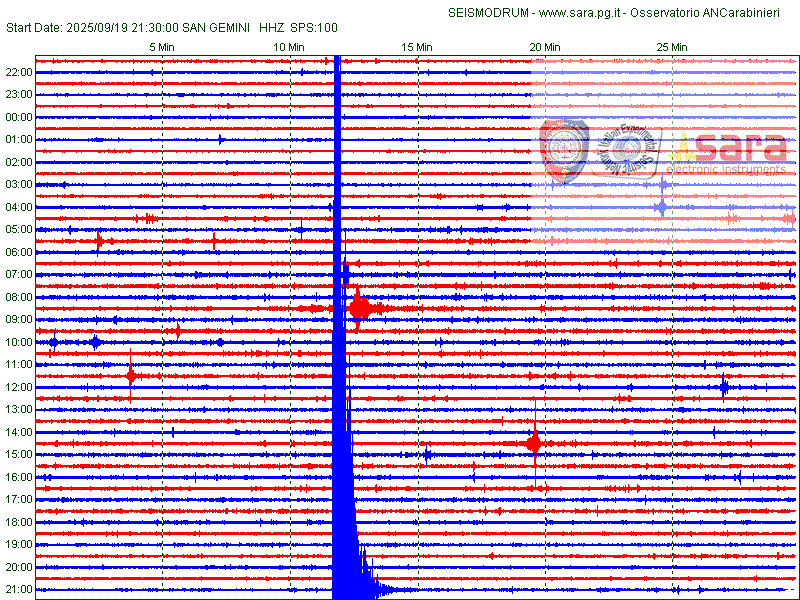Click the blue event on the 12:00 trace
This screenshot has height=600, width=800.
point(724,386)
